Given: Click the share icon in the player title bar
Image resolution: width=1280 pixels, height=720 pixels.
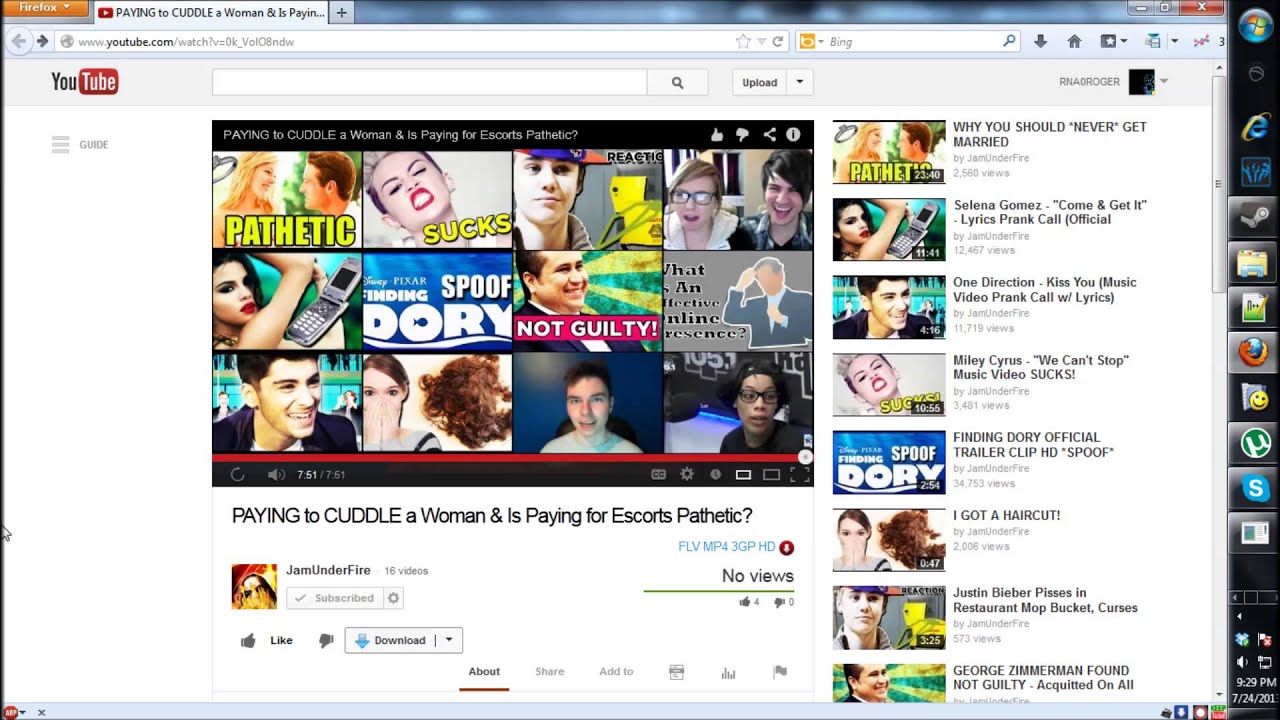Looking at the screenshot, I should (x=769, y=135).
